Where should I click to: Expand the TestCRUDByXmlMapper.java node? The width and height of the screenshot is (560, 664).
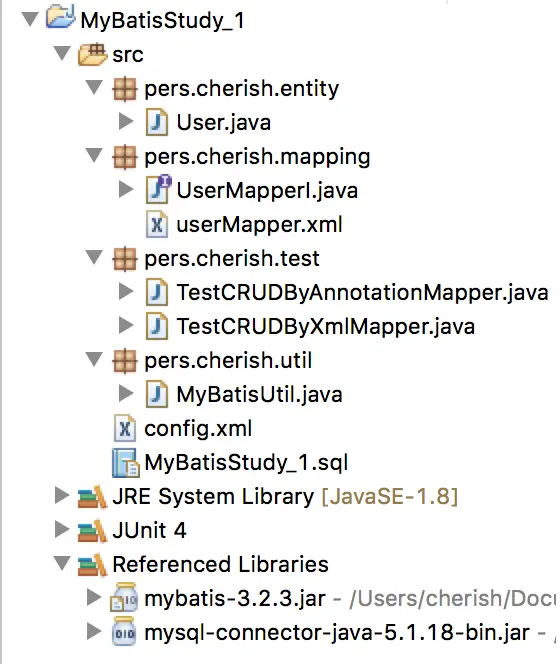point(126,325)
